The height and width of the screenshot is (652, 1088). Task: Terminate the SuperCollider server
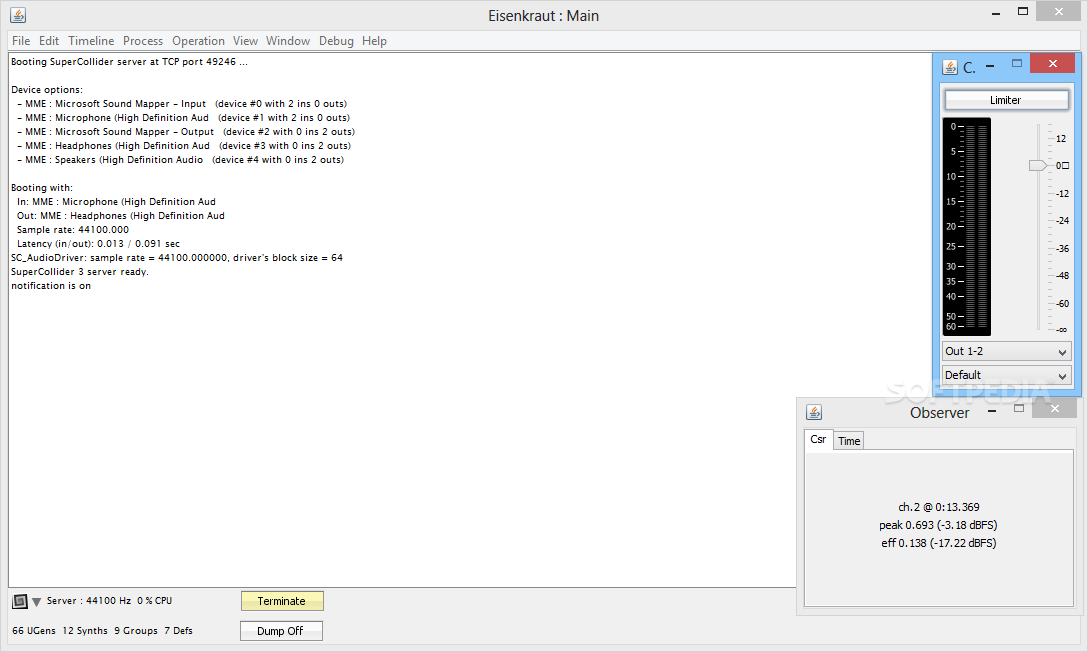282,601
